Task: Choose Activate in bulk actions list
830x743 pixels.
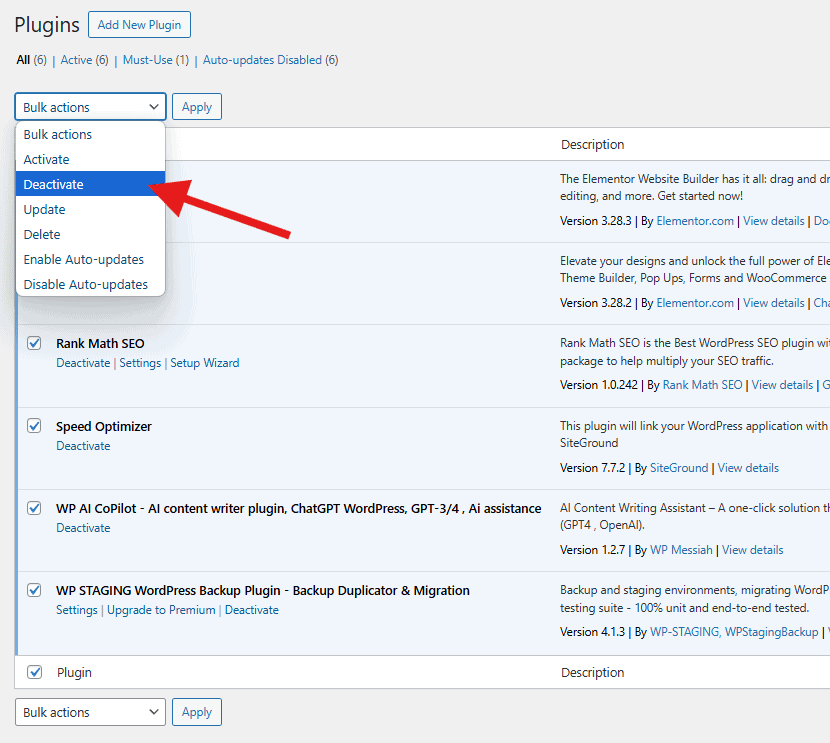Action: click(91, 159)
